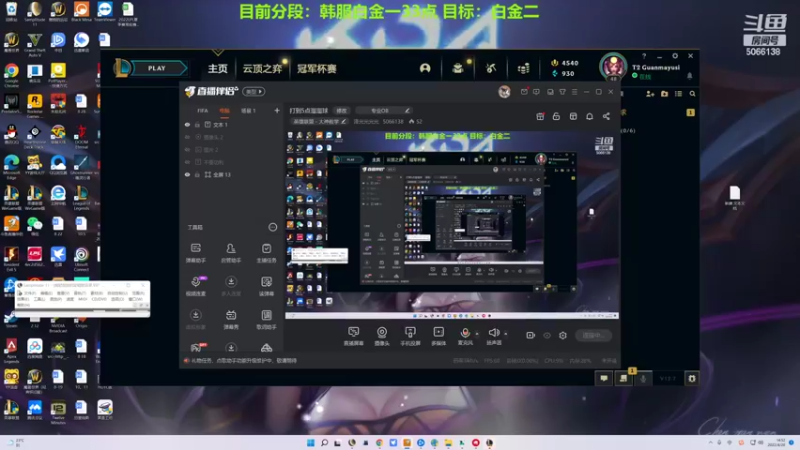Open the gift box icon beside room info
This screenshot has width=800, height=450.
pos(540,116)
